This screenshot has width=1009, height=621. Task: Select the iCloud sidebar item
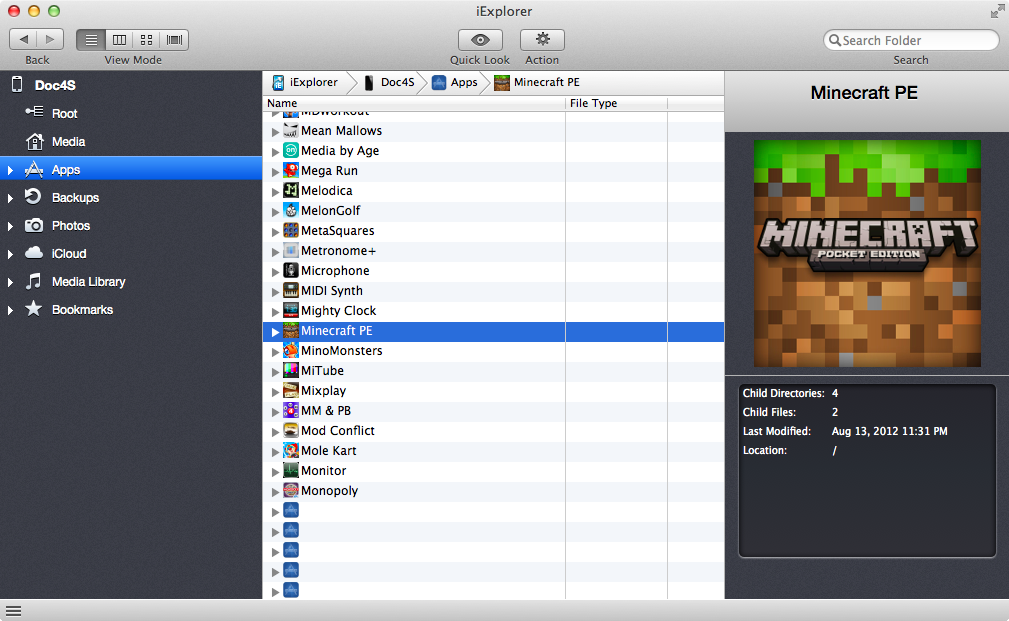pos(69,254)
